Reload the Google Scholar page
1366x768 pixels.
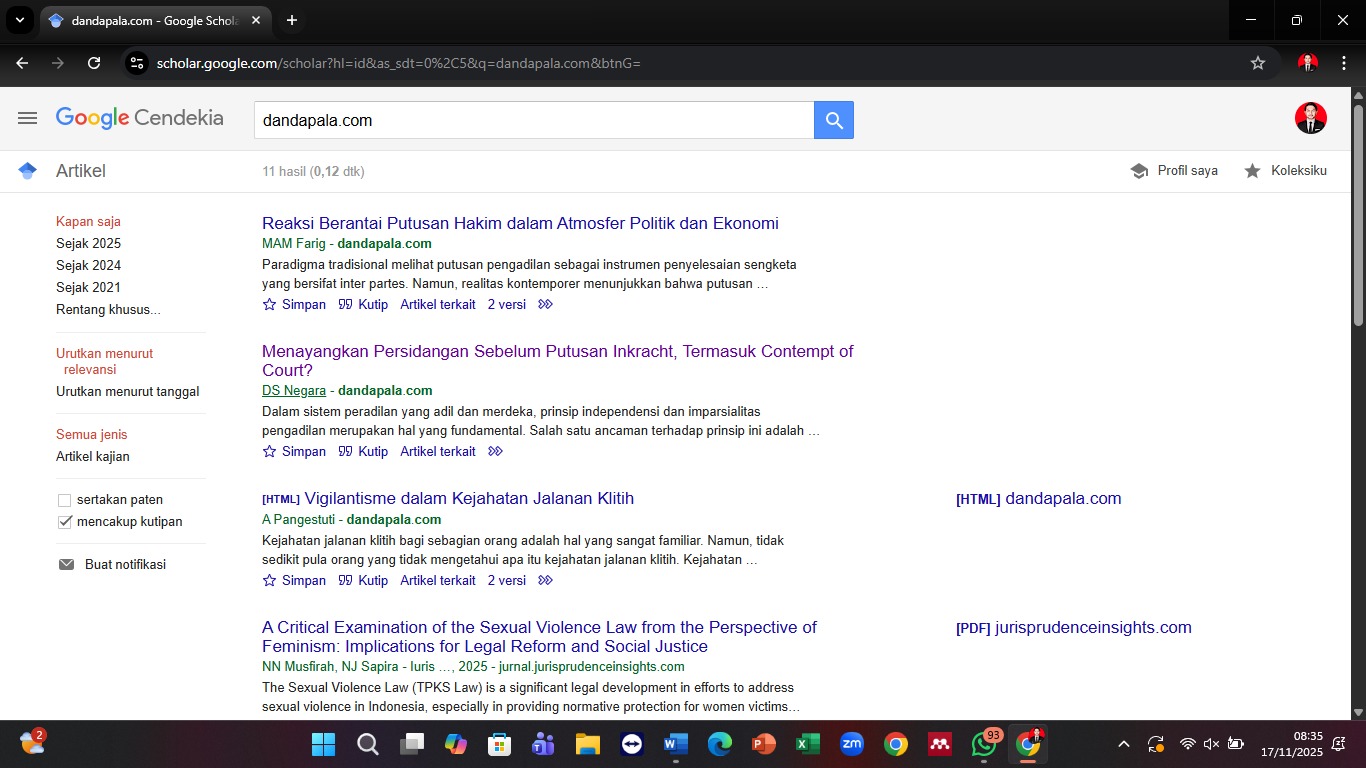tap(94, 62)
